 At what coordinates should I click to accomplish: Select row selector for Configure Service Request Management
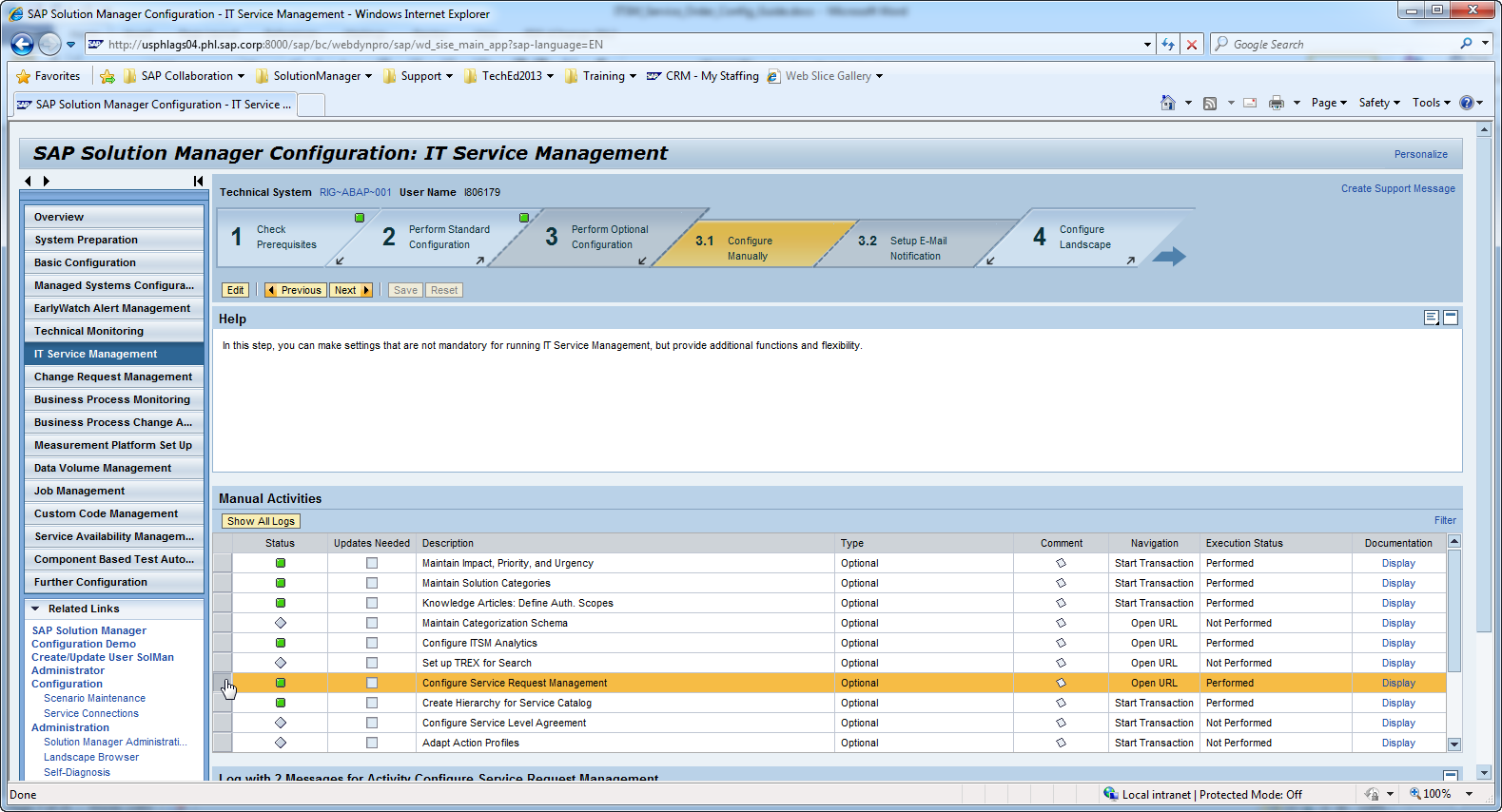[223, 683]
